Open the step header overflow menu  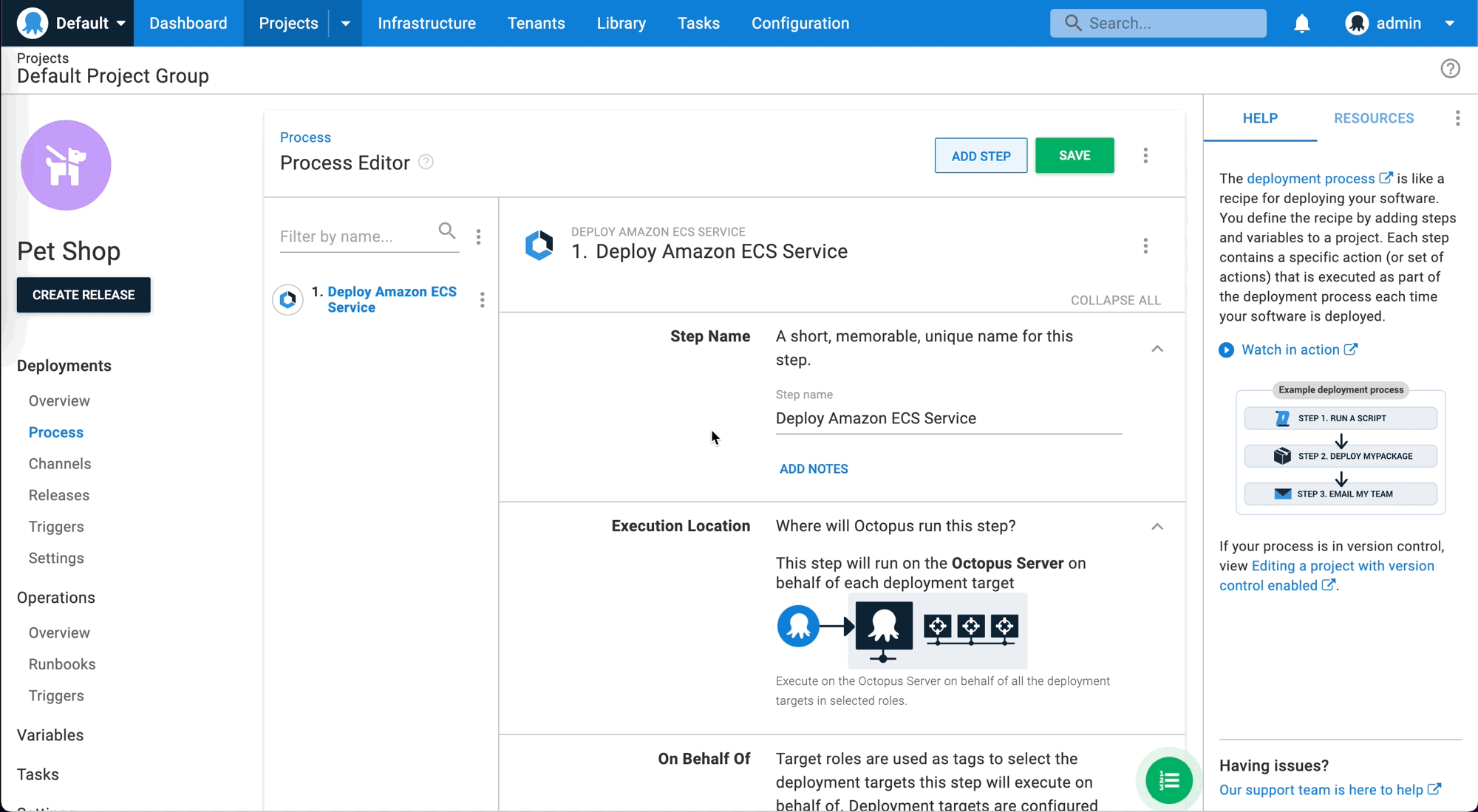[1145, 245]
